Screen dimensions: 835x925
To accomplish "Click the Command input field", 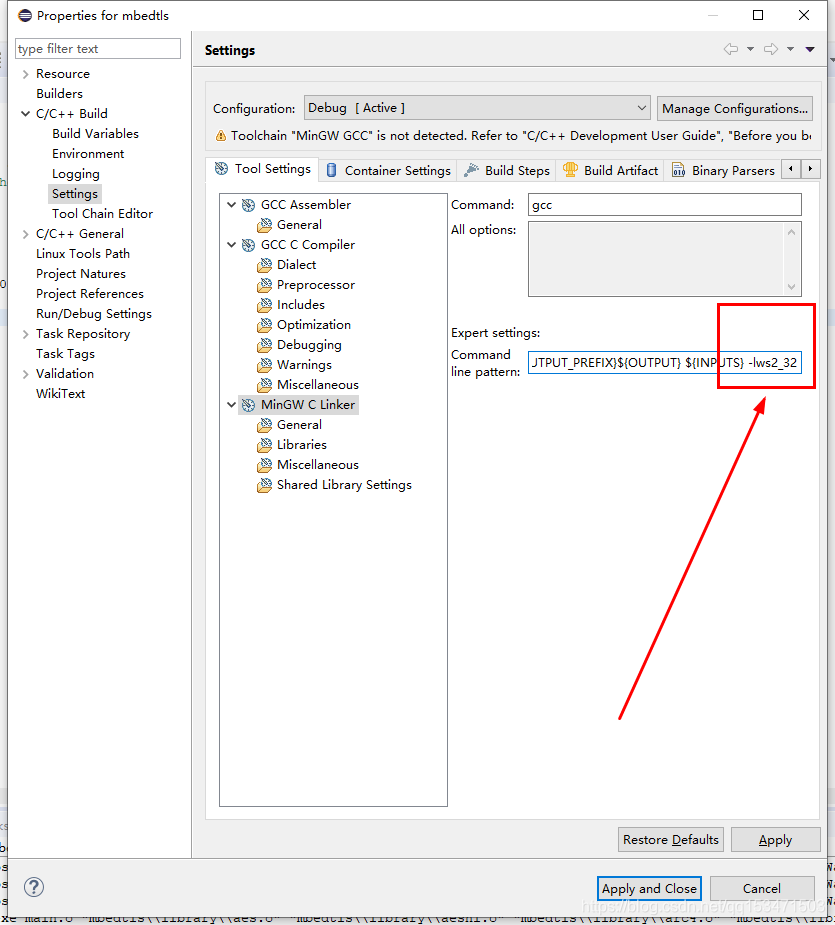I will pos(664,205).
